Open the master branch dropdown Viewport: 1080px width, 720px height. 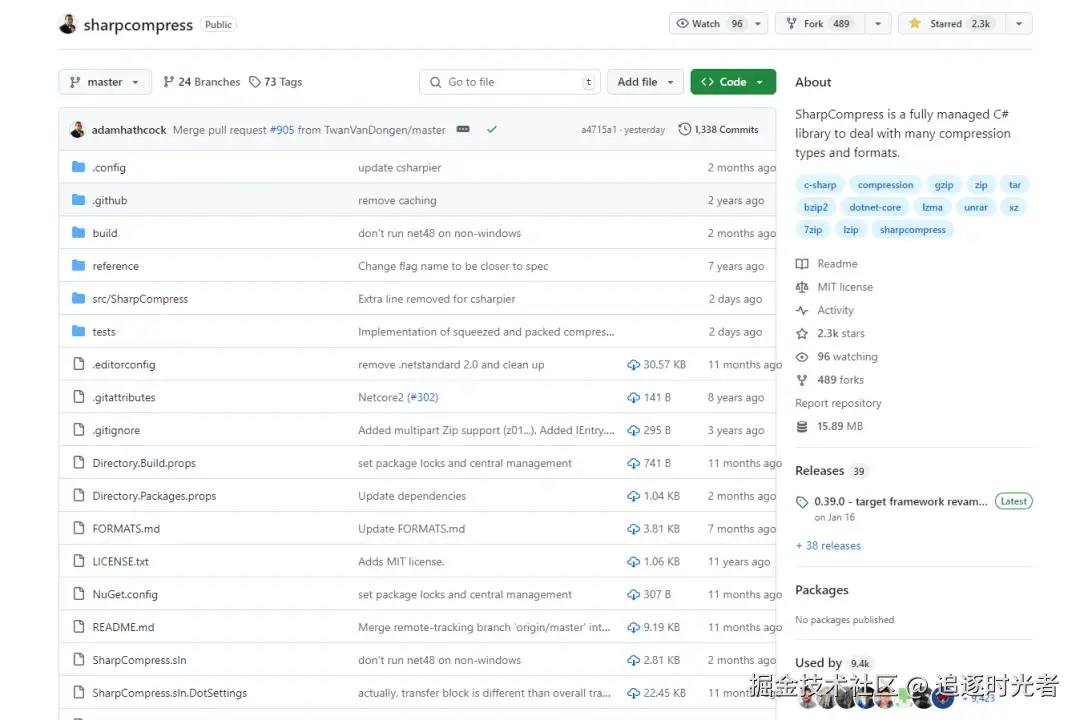point(104,82)
